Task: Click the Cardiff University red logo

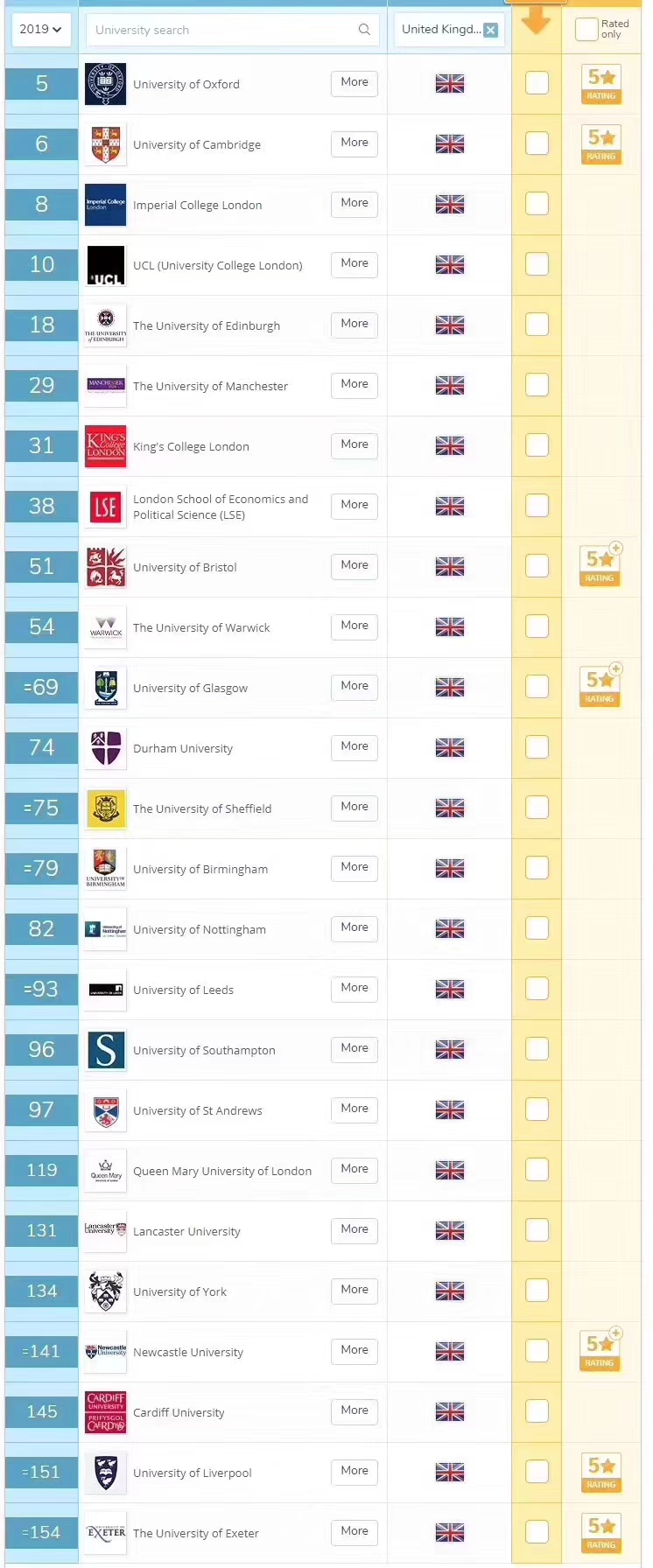Action: [x=105, y=1412]
